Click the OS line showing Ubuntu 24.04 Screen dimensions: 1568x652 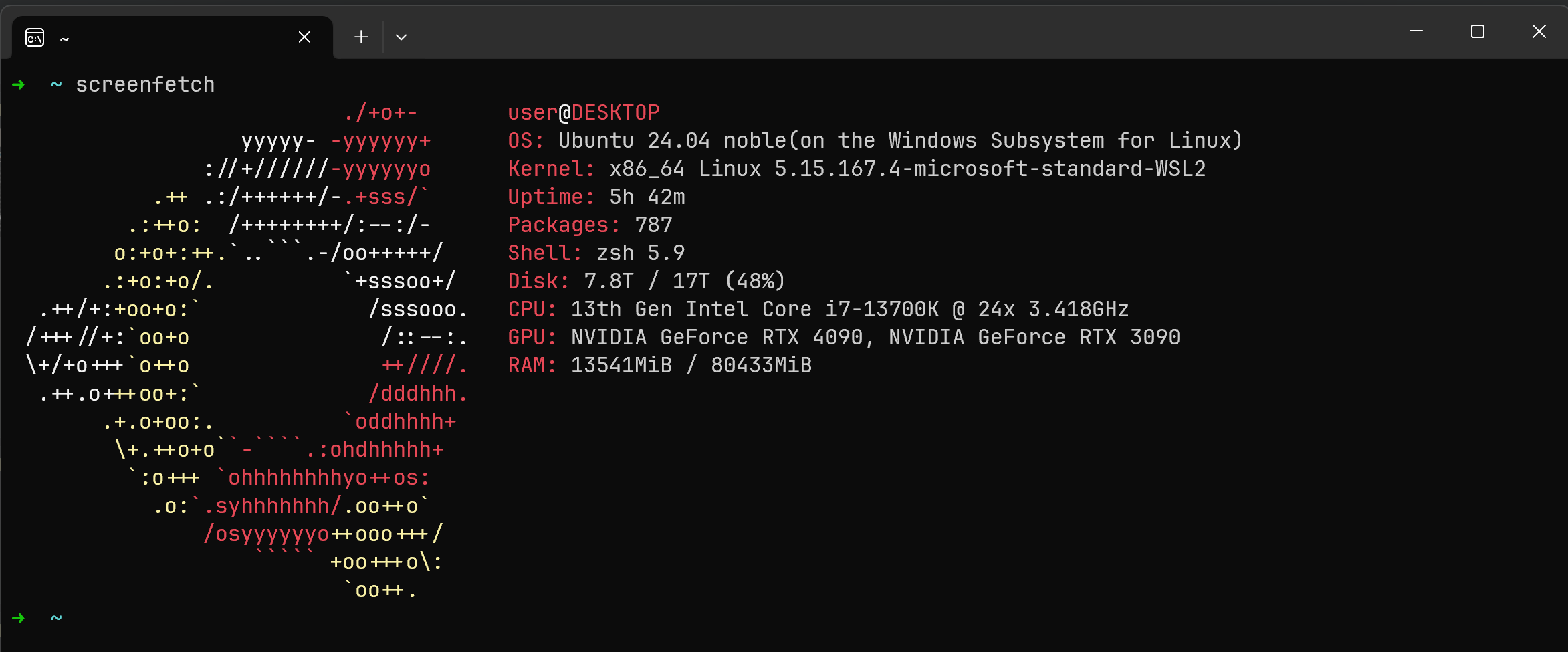click(875, 140)
